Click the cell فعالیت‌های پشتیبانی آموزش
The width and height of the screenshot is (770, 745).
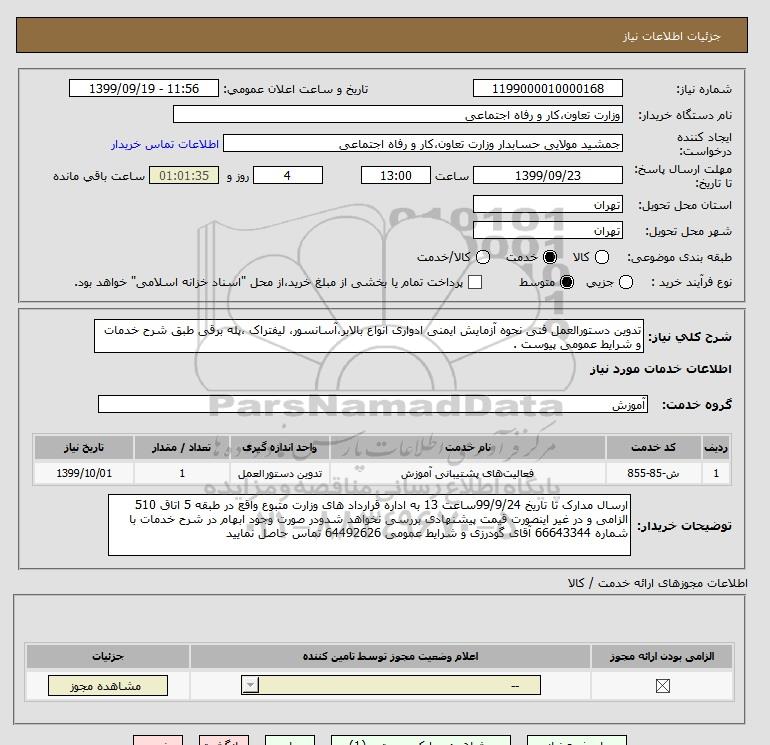(x=468, y=473)
